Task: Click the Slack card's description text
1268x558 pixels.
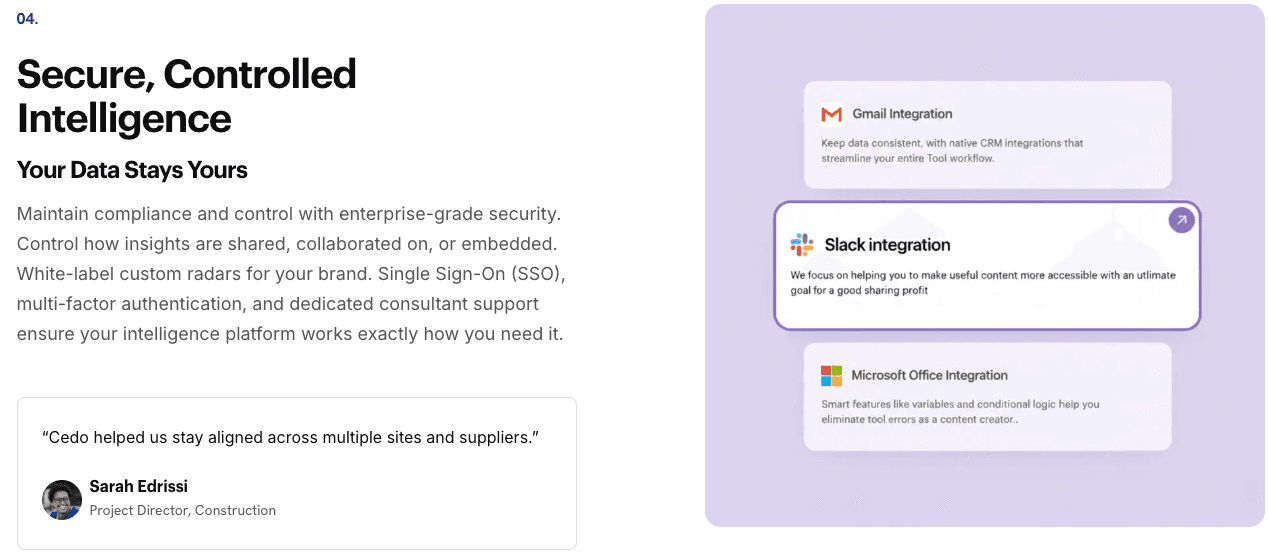Action: [982, 282]
